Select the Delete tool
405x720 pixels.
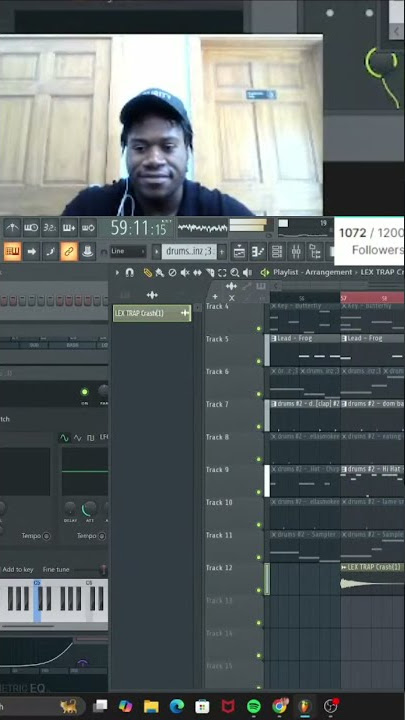coord(172,273)
